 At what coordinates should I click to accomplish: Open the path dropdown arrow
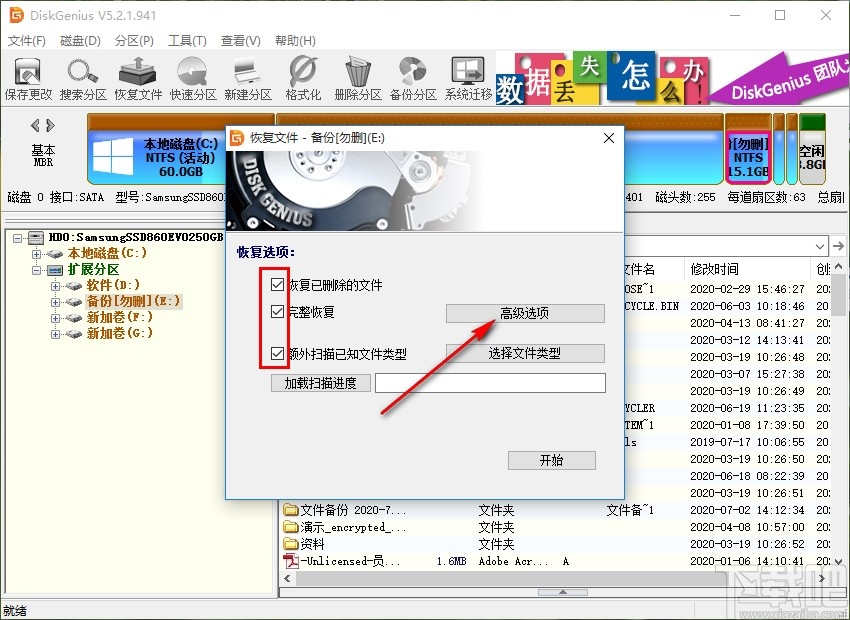(820, 247)
